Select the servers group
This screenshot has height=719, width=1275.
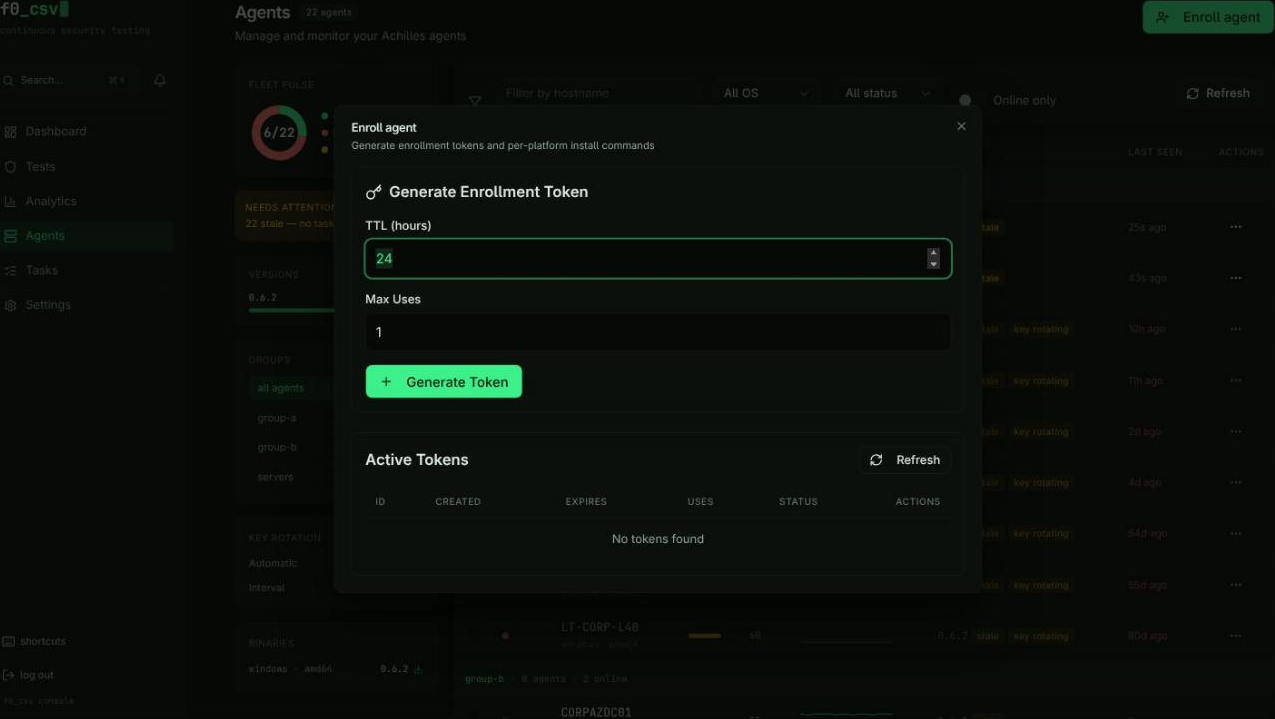click(x=276, y=477)
